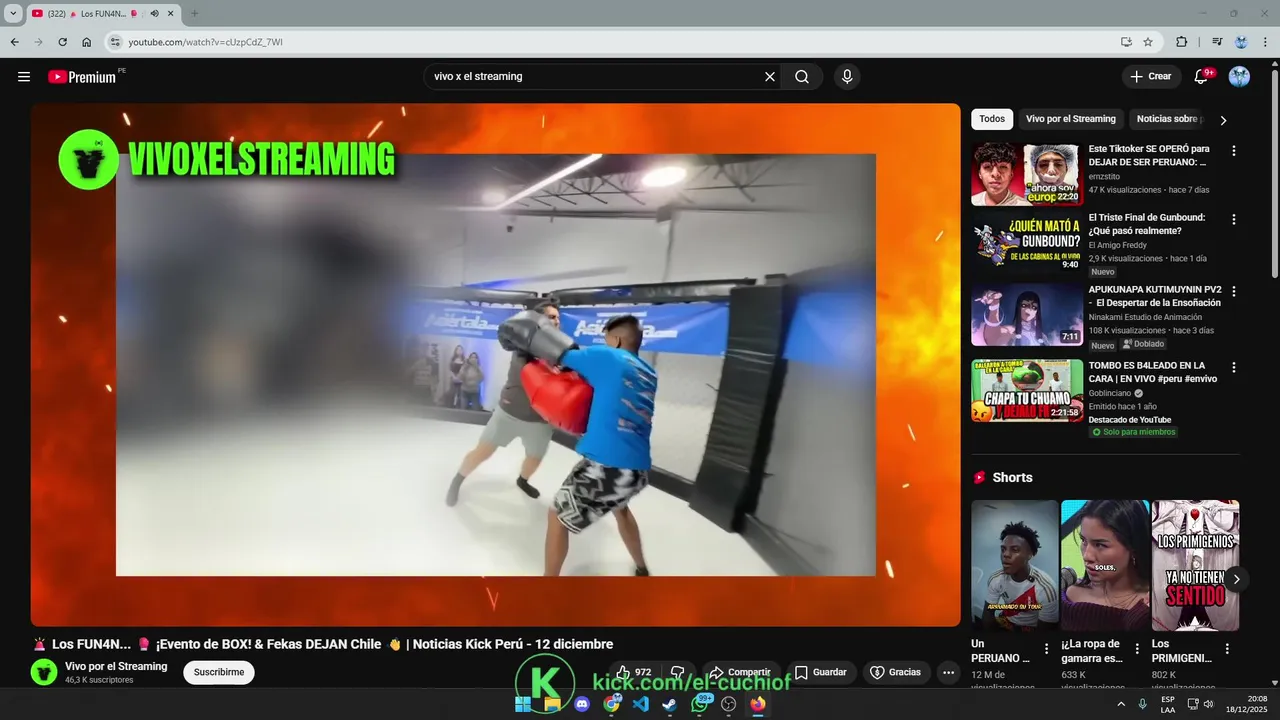Start voice search with microphone icon
This screenshot has width=1280, height=720.
tap(847, 77)
